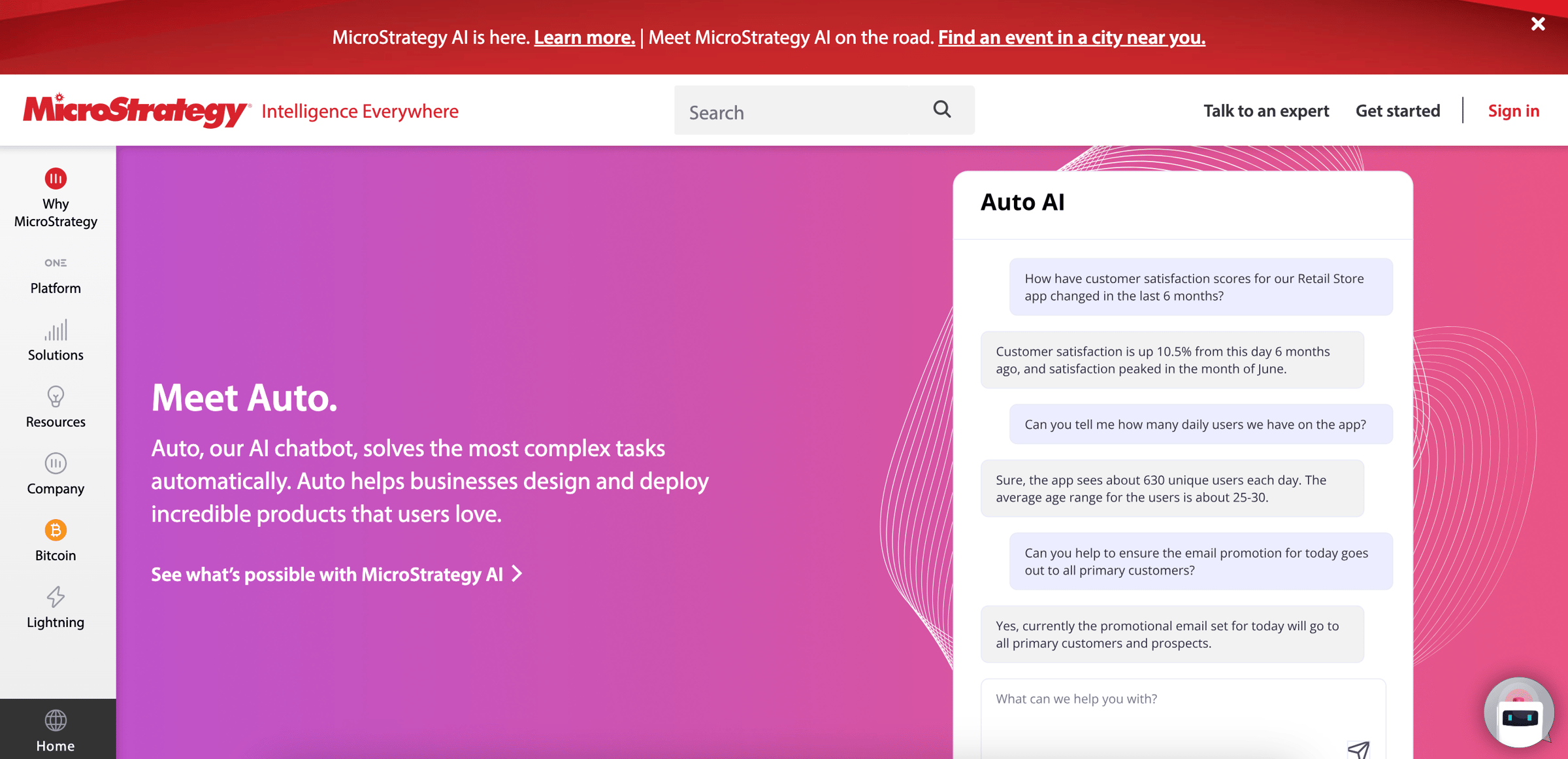1568x759 pixels.
Task: Open the Resources lightbulb icon
Action: point(56,397)
